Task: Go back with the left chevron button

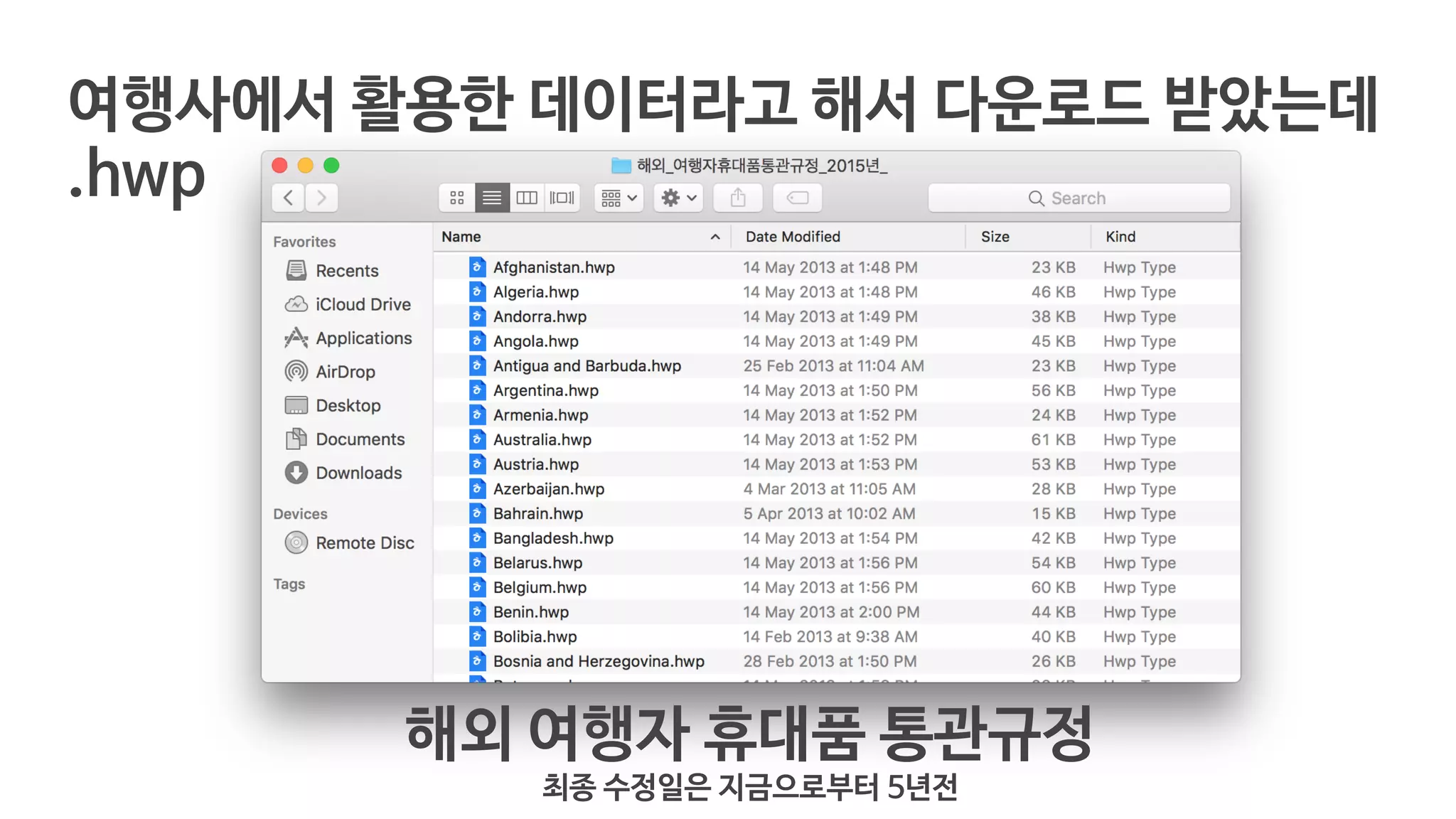Action: (288, 198)
